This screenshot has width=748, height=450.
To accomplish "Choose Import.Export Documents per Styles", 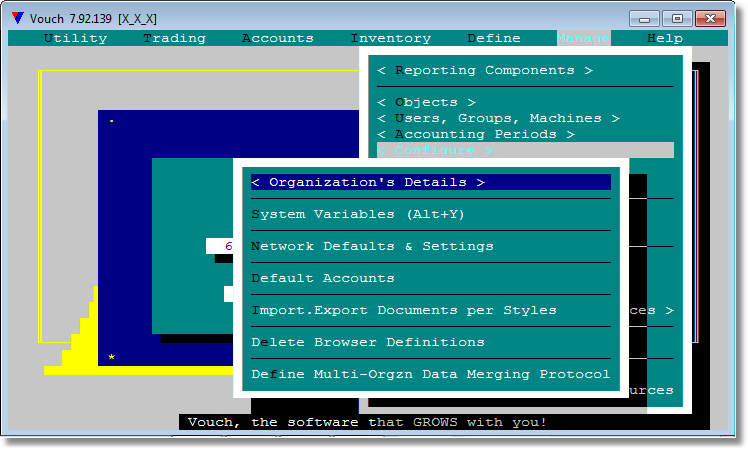I will pos(404,310).
